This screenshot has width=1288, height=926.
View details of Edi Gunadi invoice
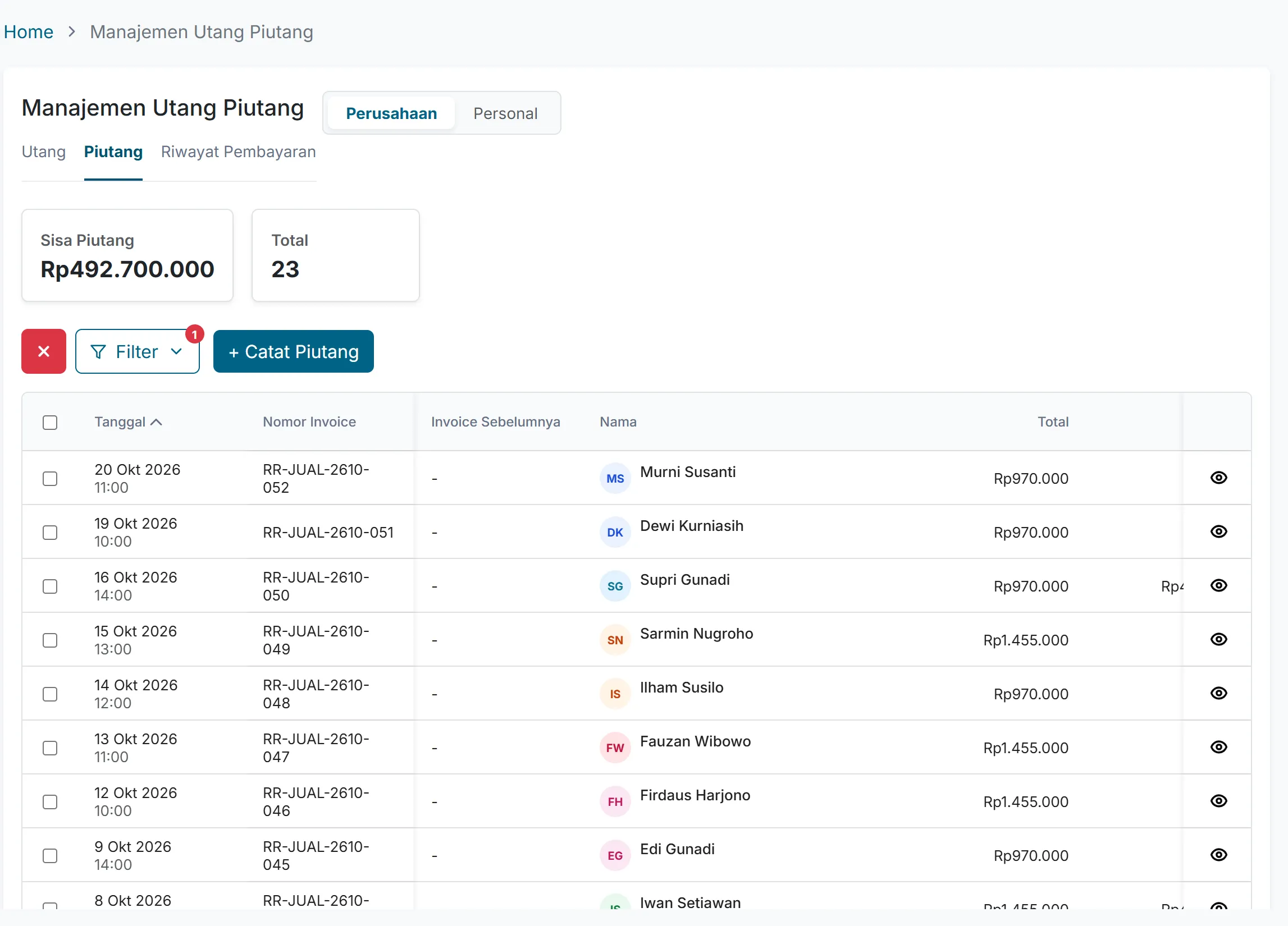[1218, 855]
